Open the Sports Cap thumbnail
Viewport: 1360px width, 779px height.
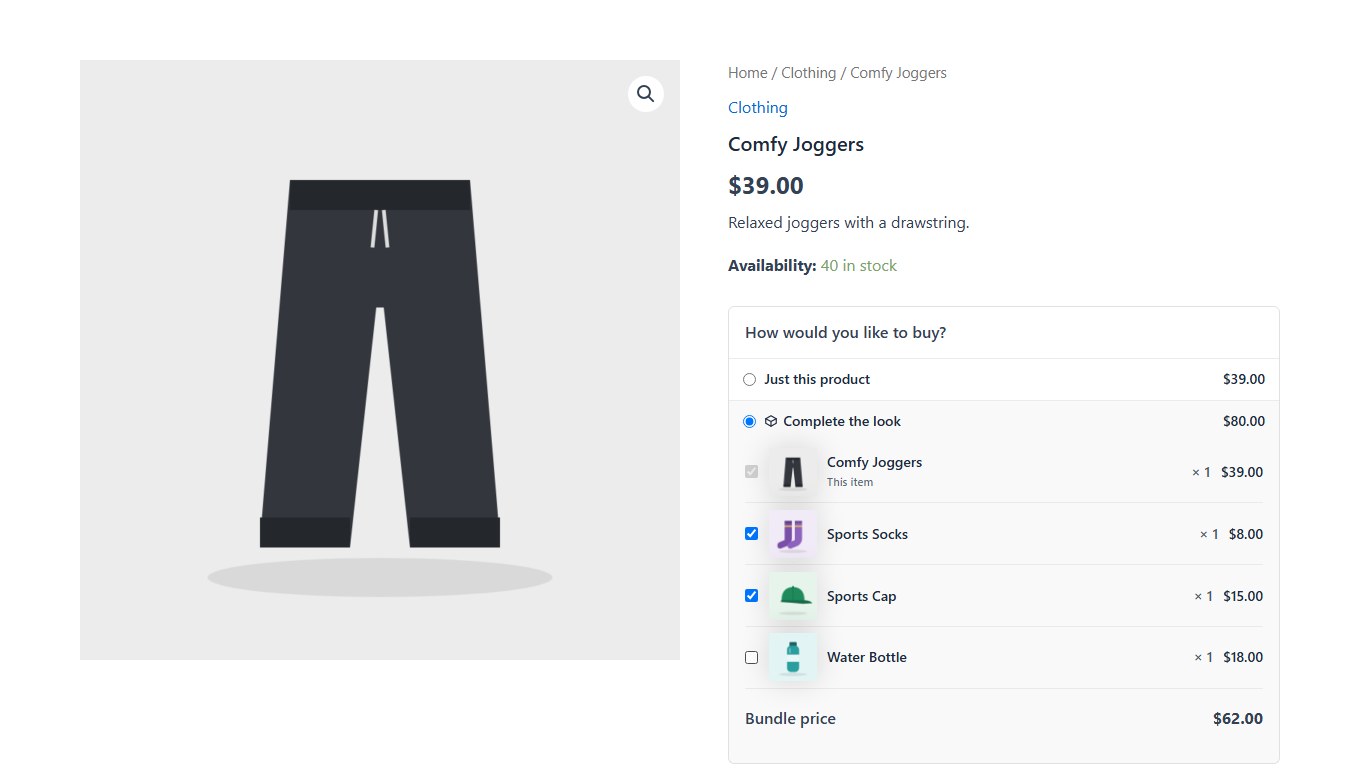click(x=793, y=596)
